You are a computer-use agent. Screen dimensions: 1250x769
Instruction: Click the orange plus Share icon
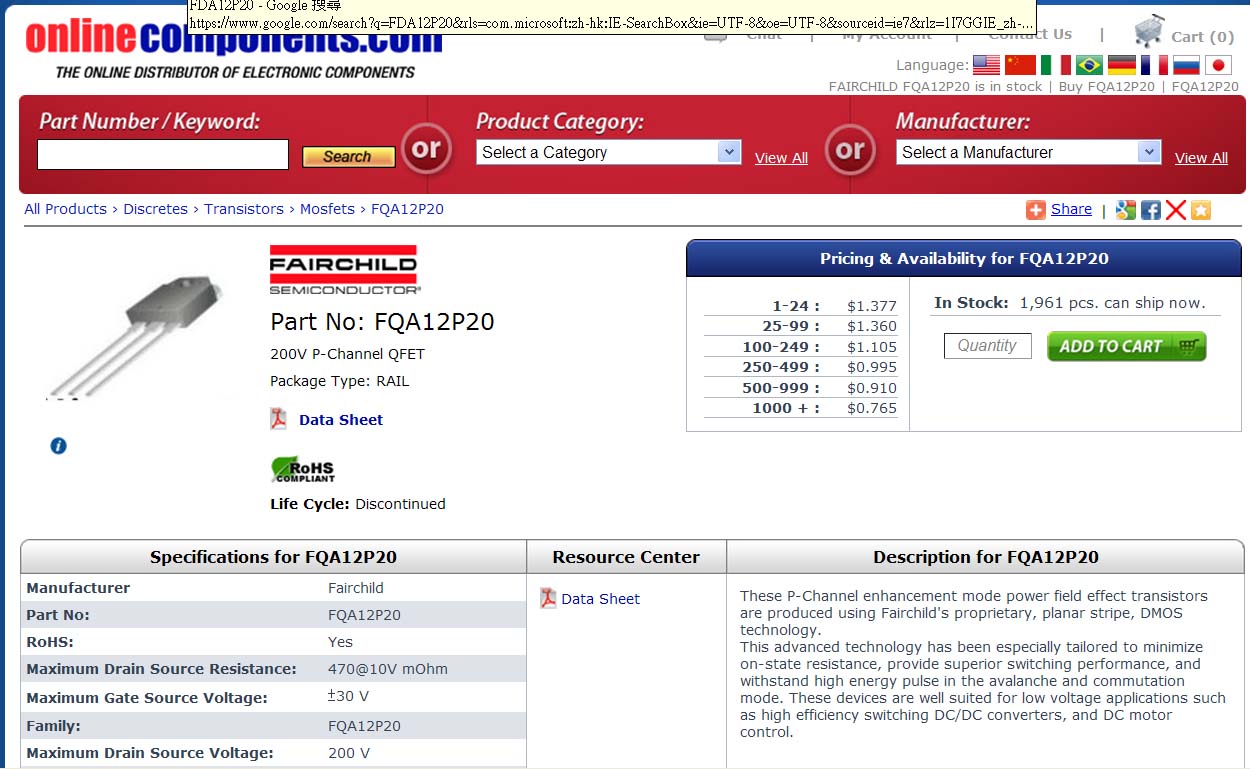(x=1035, y=209)
